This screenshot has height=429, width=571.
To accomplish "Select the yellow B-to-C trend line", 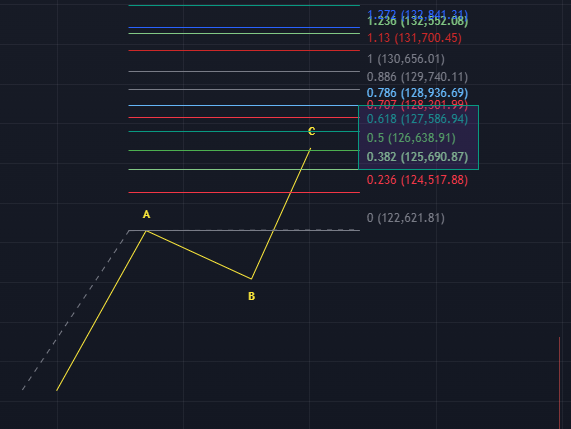I will point(281,213).
